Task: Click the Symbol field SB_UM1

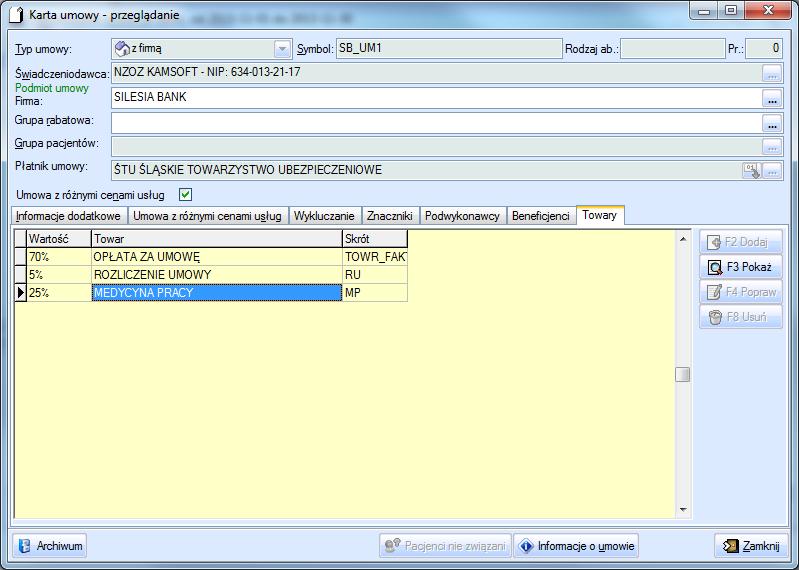Action: (449, 49)
